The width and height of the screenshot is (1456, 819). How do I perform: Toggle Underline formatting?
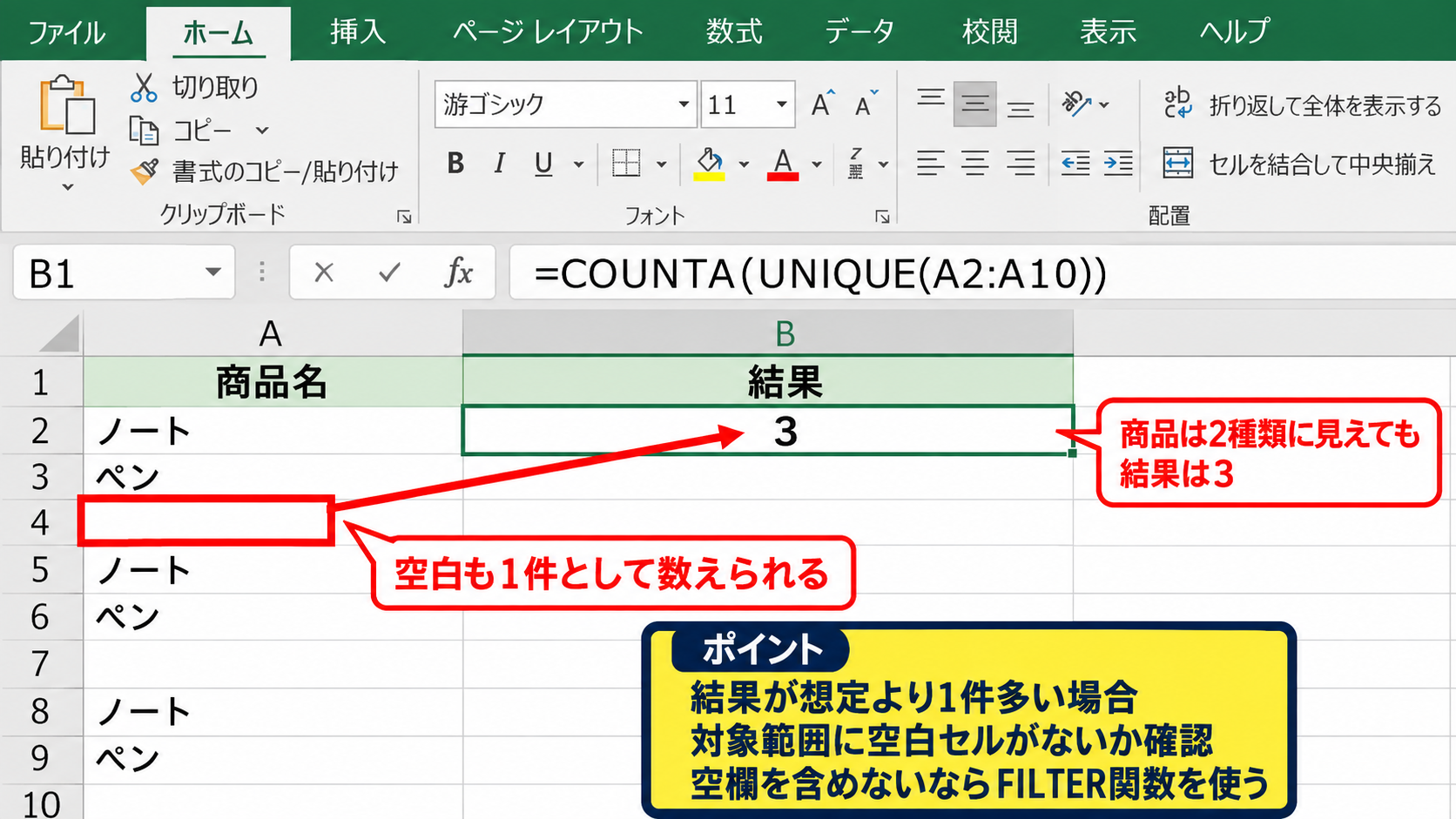(x=543, y=163)
